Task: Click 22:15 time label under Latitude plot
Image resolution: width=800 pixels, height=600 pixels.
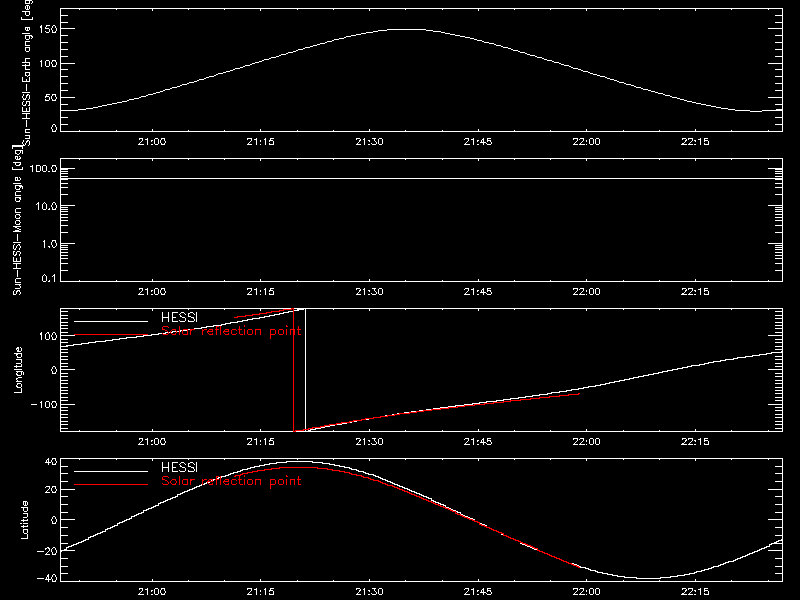Action: pos(695,591)
